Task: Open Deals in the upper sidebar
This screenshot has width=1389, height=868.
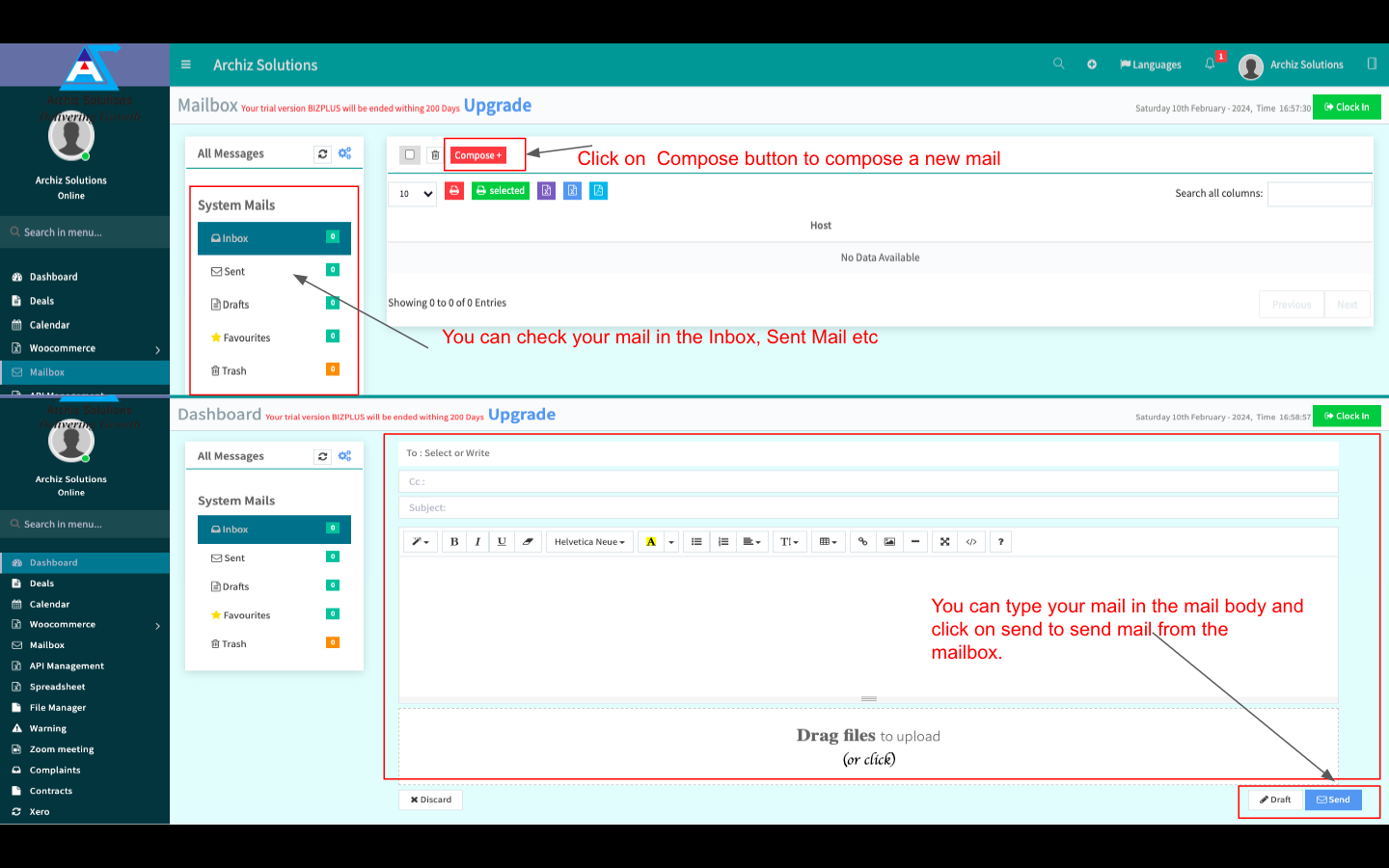Action: pyautogui.click(x=41, y=301)
